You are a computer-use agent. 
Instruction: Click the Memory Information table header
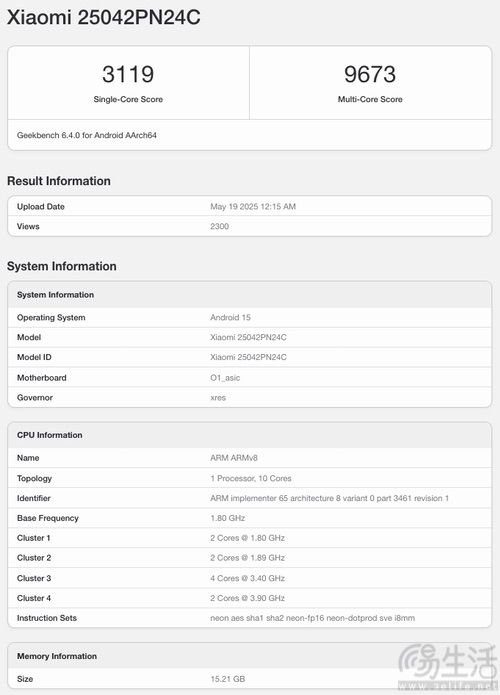point(57,656)
